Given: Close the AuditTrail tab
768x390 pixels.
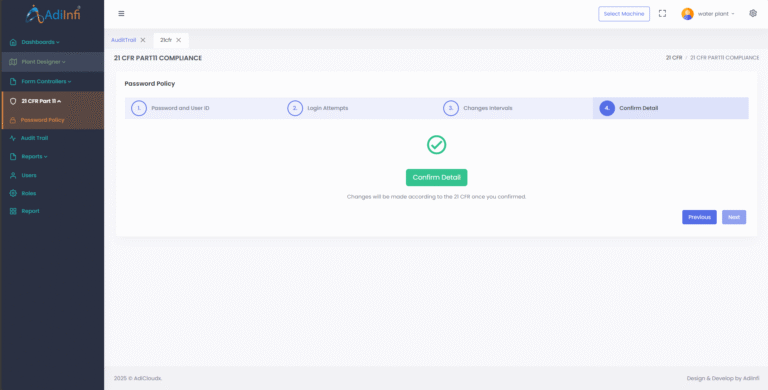Looking at the screenshot, I should 143,40.
